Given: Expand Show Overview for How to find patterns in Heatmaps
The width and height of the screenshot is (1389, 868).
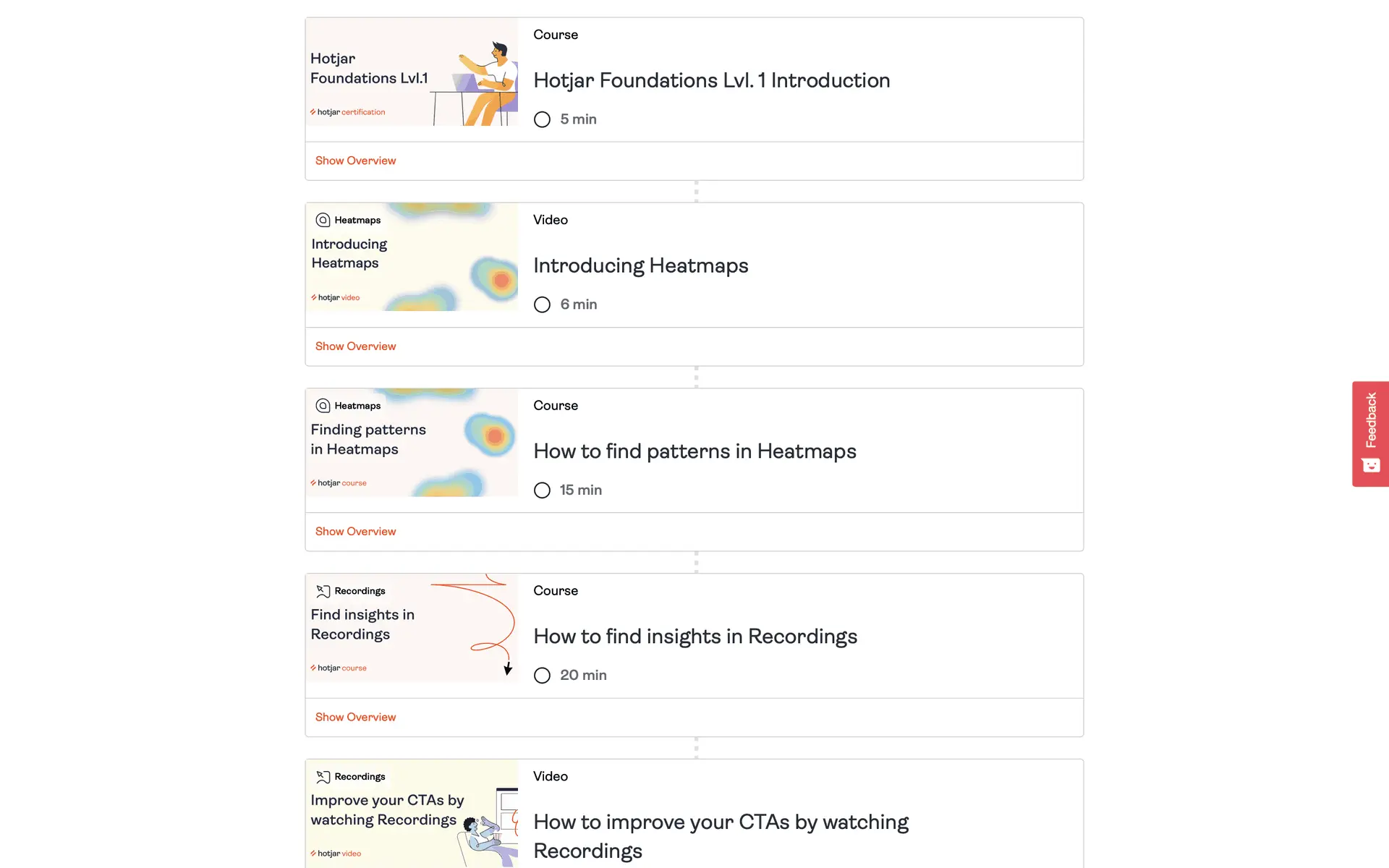Looking at the screenshot, I should (x=355, y=532).
